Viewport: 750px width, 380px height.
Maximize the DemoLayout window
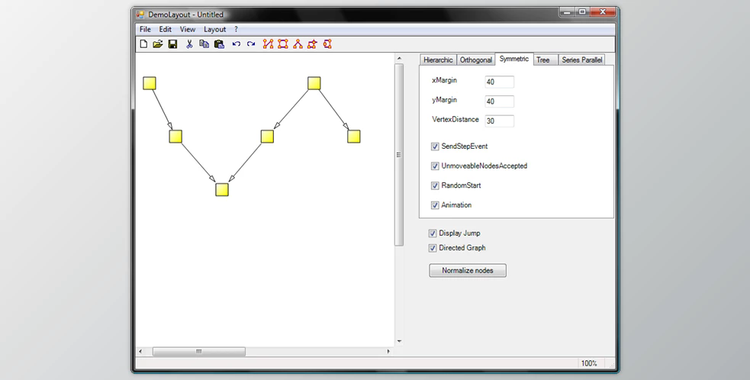click(582, 12)
